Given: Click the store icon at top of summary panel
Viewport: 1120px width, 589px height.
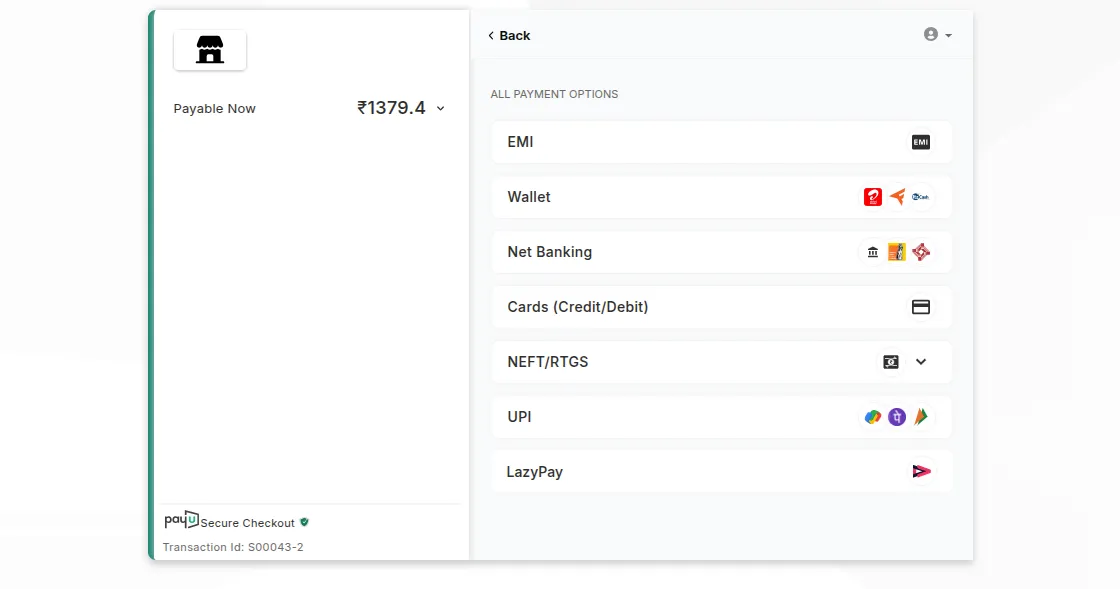Looking at the screenshot, I should coord(209,49).
